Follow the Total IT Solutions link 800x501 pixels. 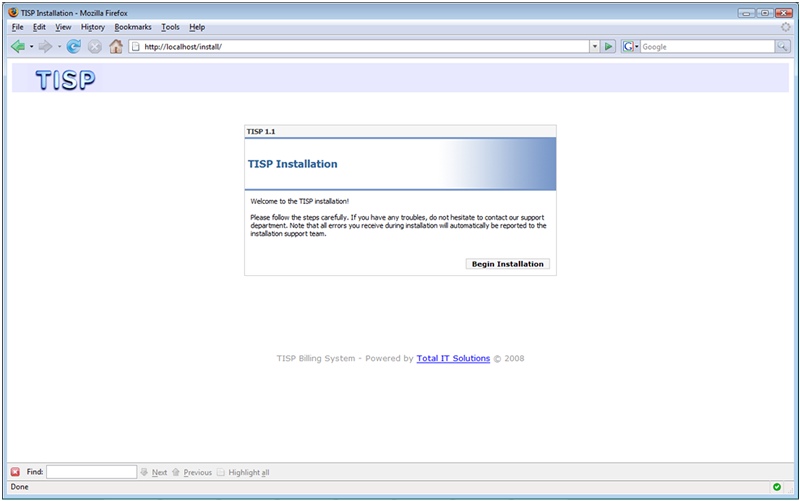tap(453, 358)
